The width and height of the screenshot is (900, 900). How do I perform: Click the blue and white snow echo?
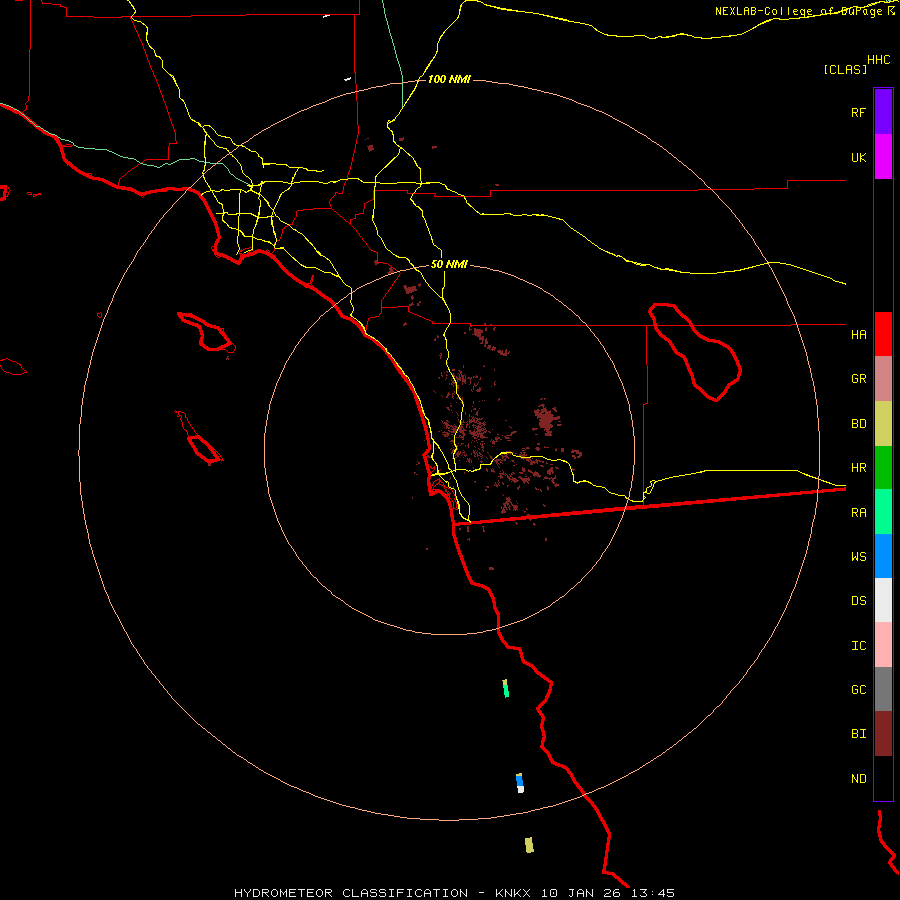520,783
